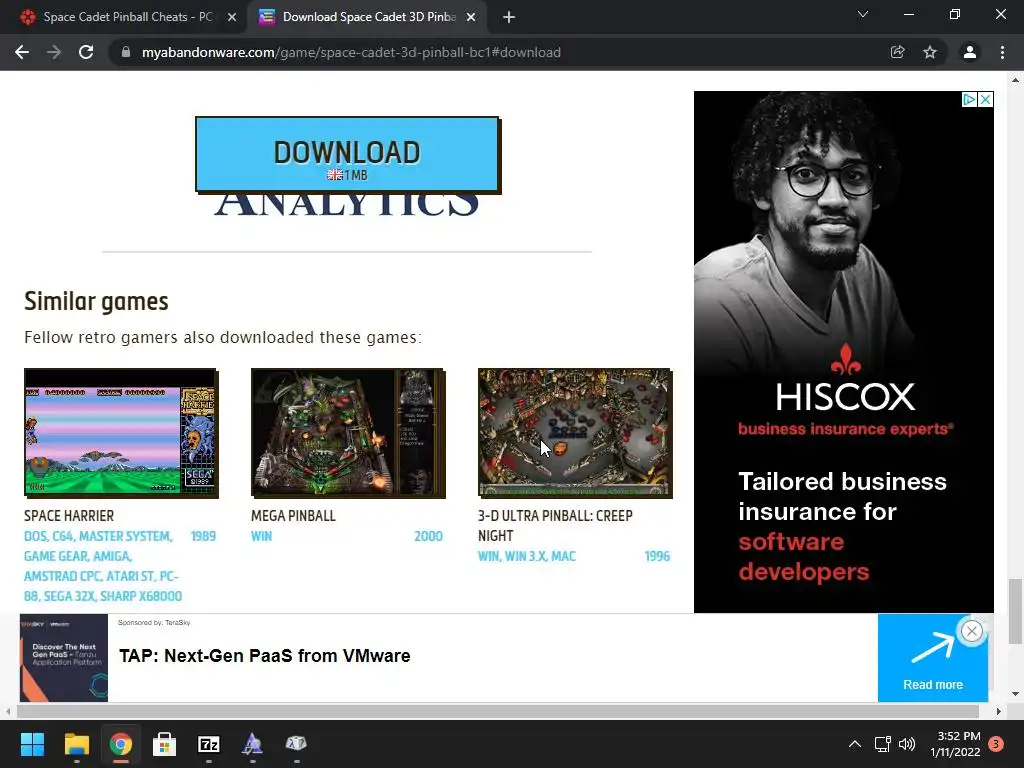Click the network status tray icon
Viewport: 1024px width, 768px height.
click(882, 744)
